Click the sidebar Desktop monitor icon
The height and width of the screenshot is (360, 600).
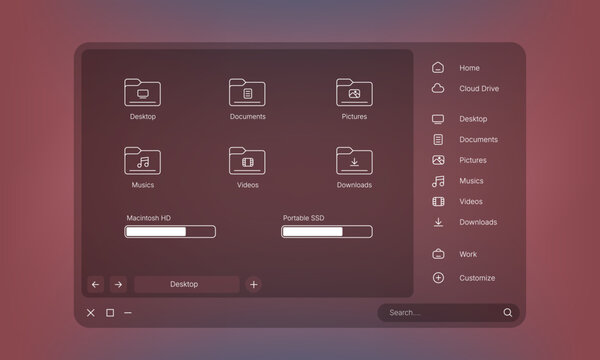coord(438,119)
